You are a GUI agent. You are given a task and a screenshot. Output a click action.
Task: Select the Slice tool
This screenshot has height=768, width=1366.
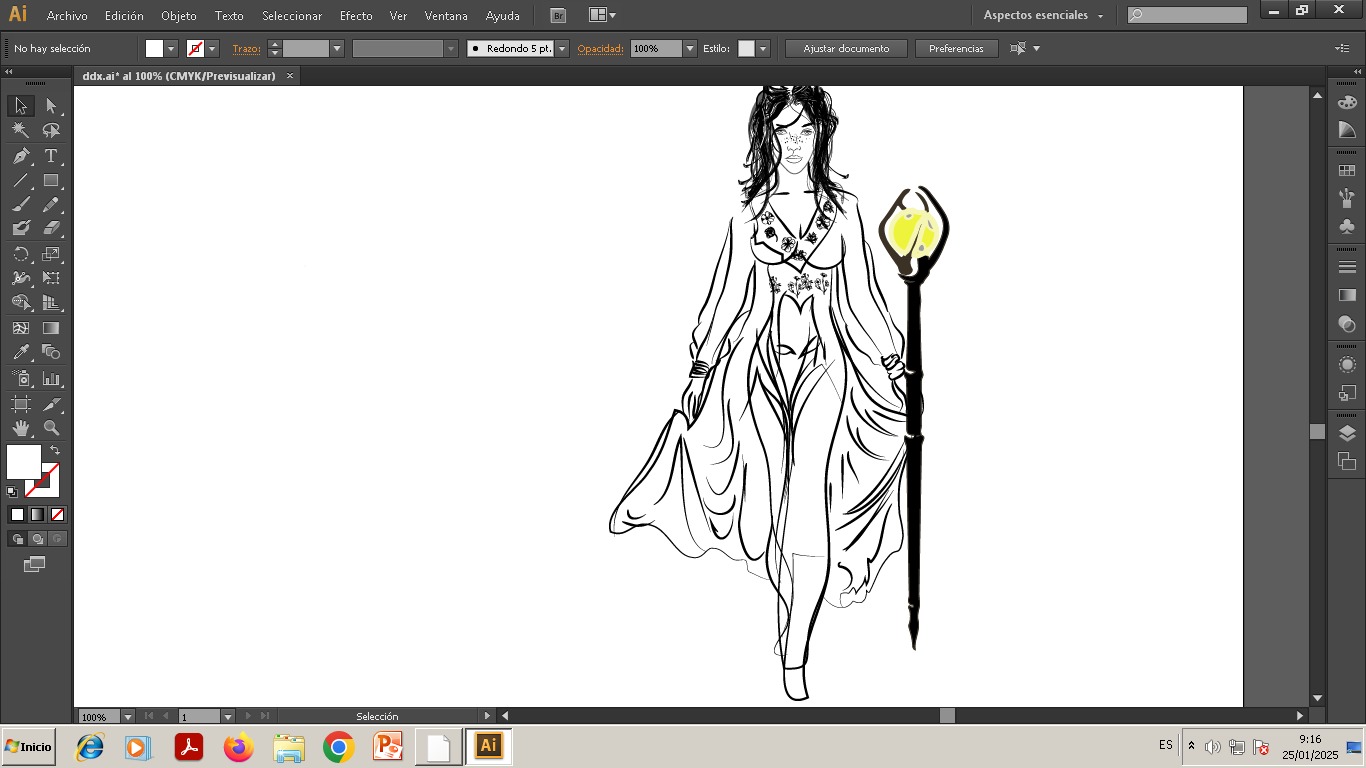(51, 404)
